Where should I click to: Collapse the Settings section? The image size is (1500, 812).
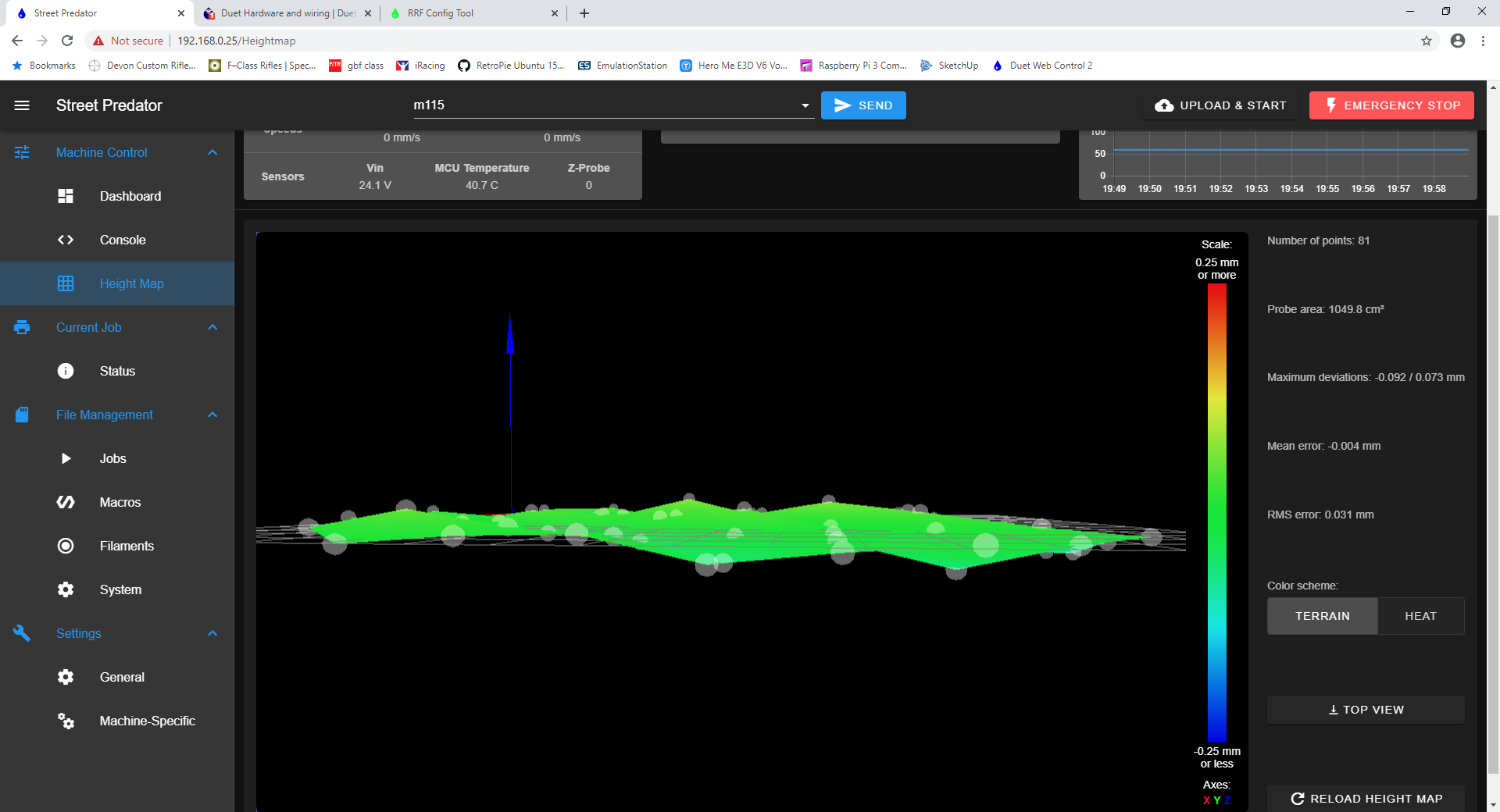(212, 633)
